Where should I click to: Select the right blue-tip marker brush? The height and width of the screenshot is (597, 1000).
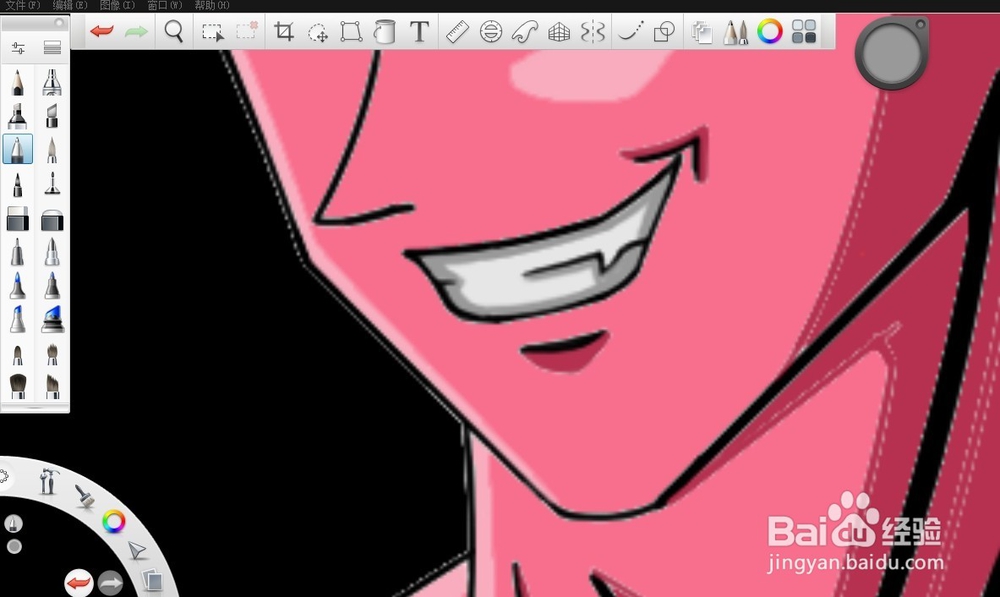52,285
